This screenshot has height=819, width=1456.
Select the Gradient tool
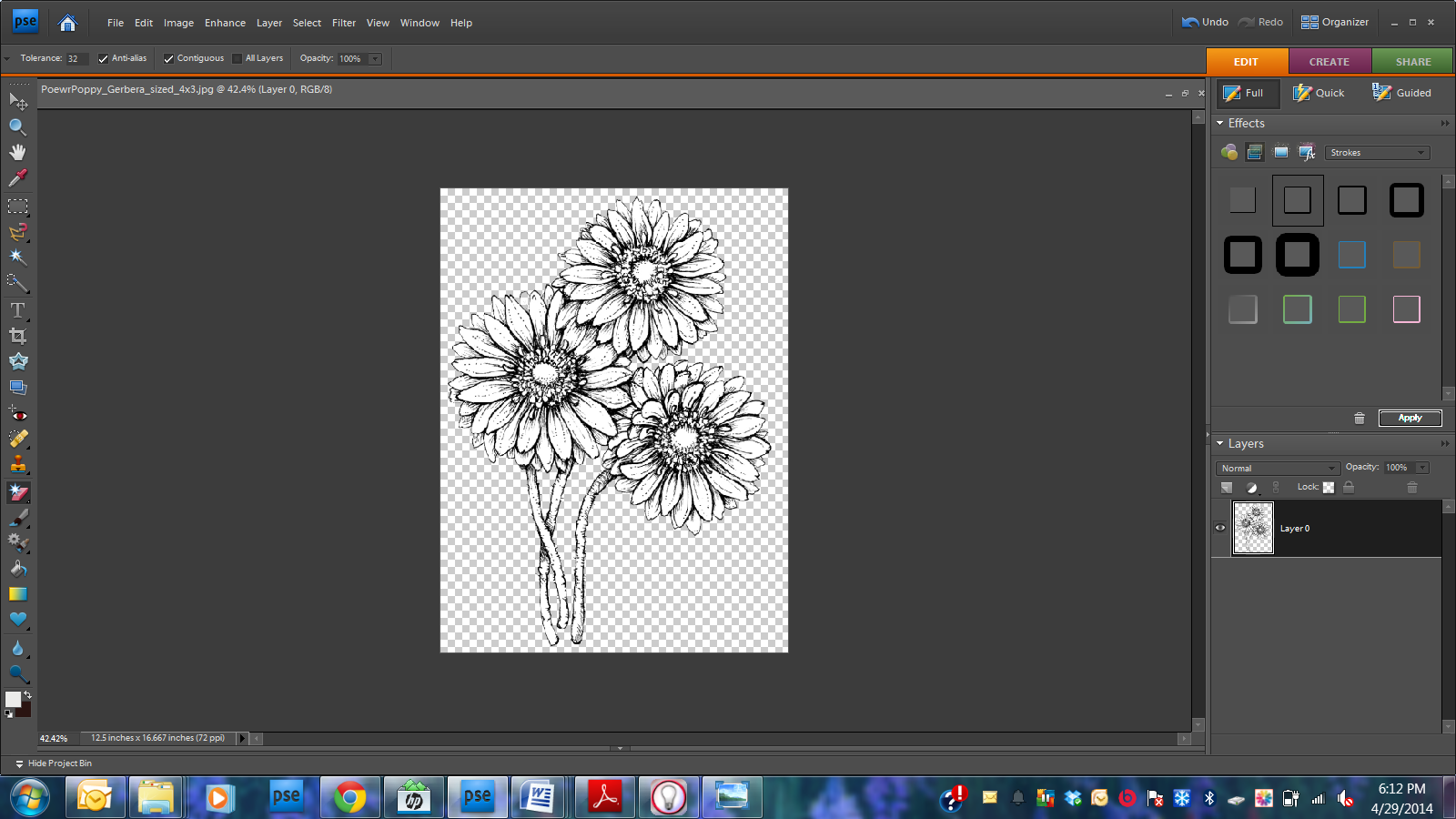coord(18,593)
